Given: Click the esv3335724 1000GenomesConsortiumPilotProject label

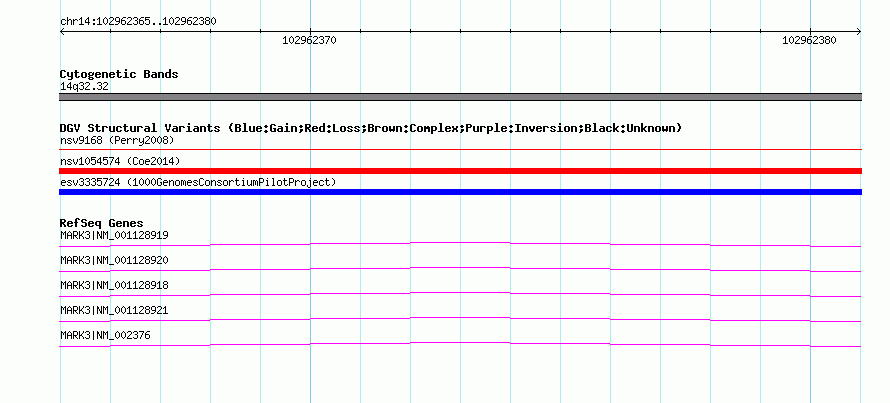Looking at the screenshot, I should pyautogui.click(x=198, y=183).
